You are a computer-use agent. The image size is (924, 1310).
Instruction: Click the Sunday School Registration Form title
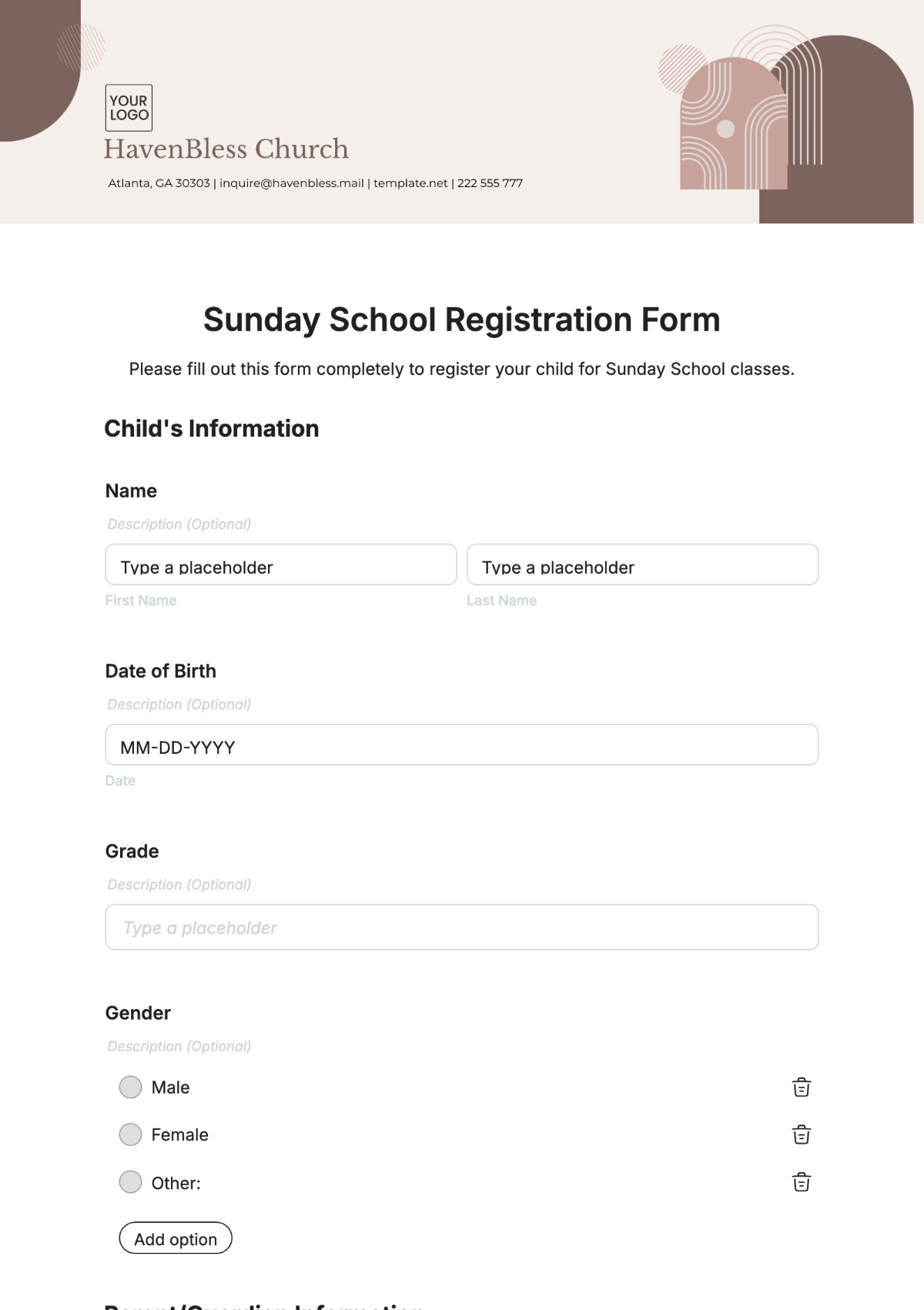[461, 320]
